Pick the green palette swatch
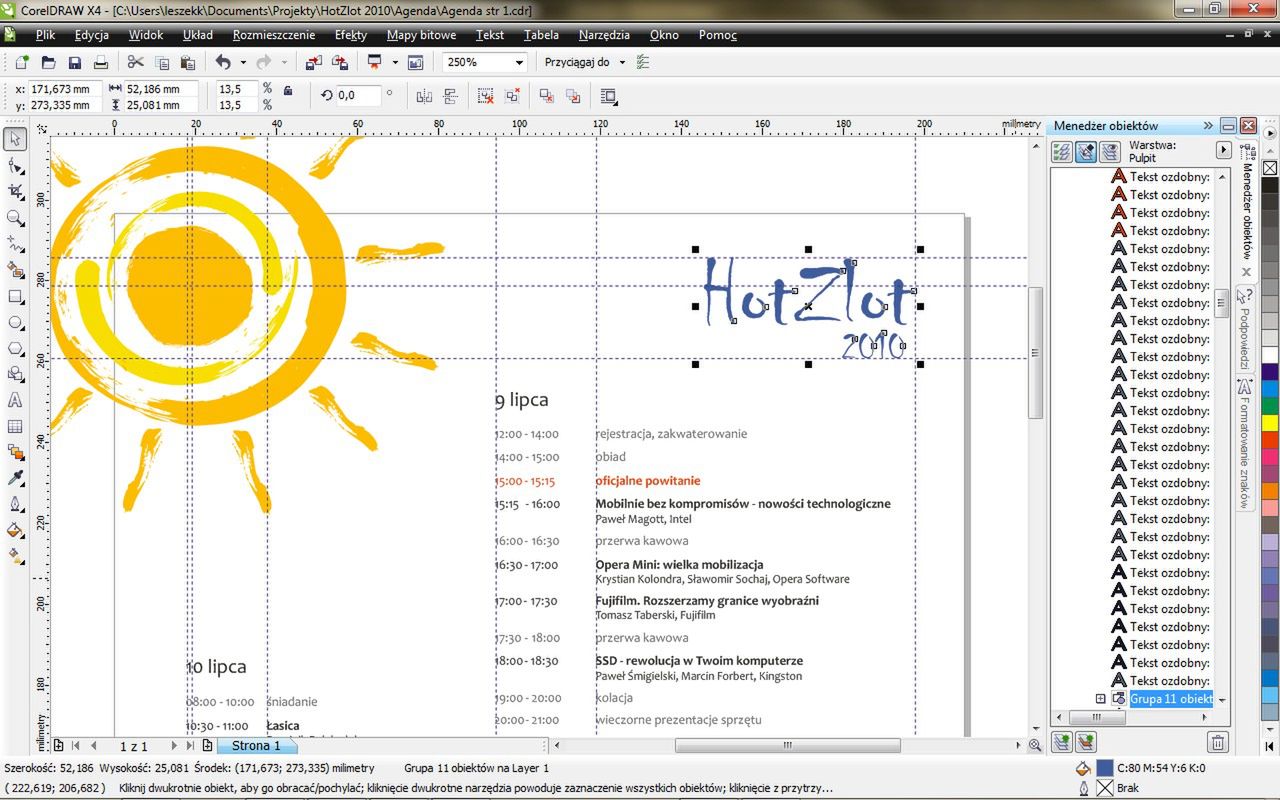Image resolution: width=1280 pixels, height=800 pixels. point(1270,405)
